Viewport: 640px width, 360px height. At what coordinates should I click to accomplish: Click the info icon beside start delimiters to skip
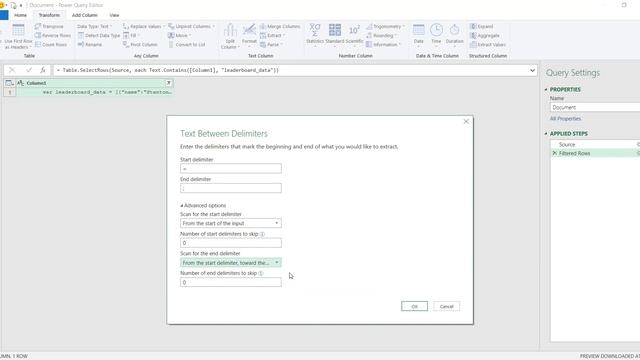coord(262,234)
